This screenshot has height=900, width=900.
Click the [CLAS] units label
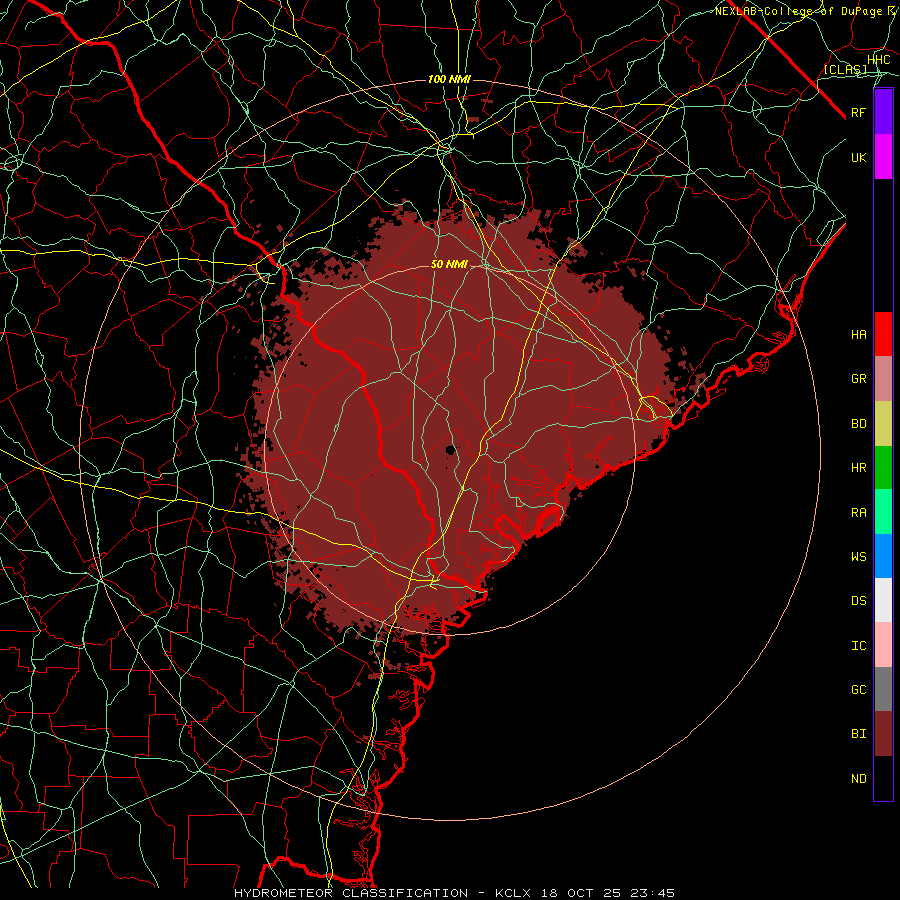tap(845, 69)
